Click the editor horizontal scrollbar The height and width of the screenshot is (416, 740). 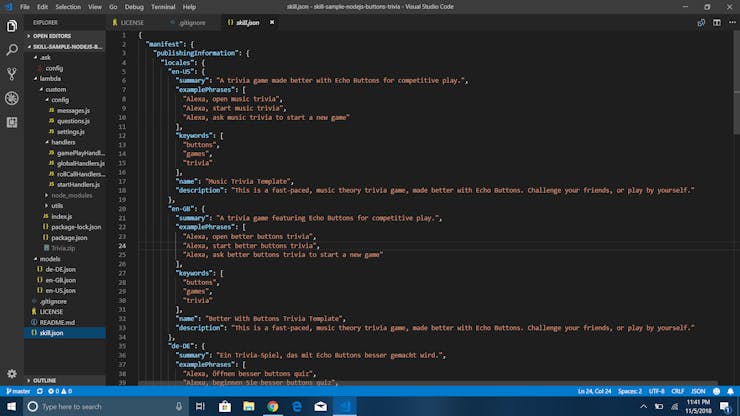[x=427, y=383]
